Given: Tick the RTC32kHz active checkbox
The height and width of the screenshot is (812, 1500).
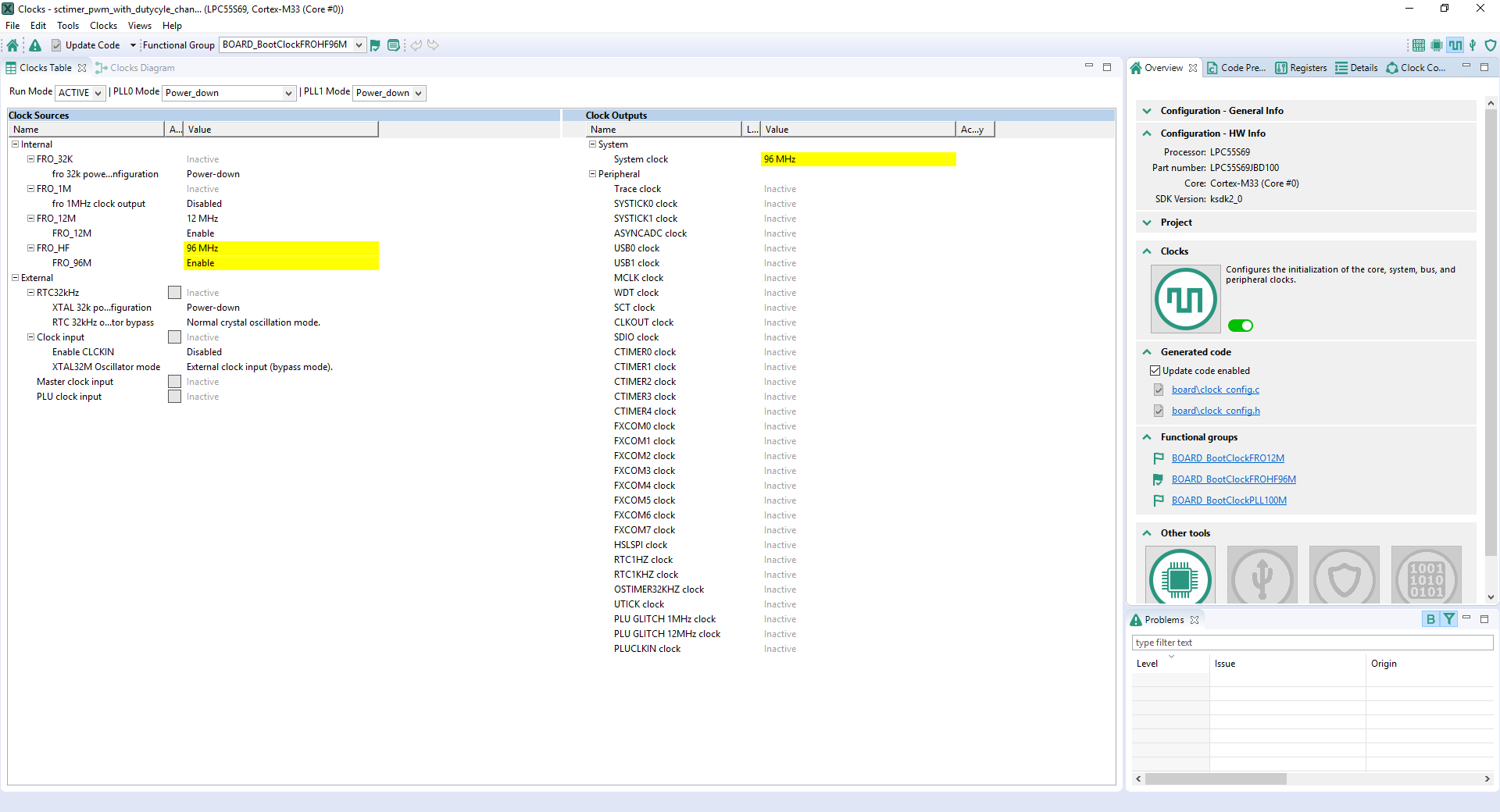Looking at the screenshot, I should [x=174, y=293].
